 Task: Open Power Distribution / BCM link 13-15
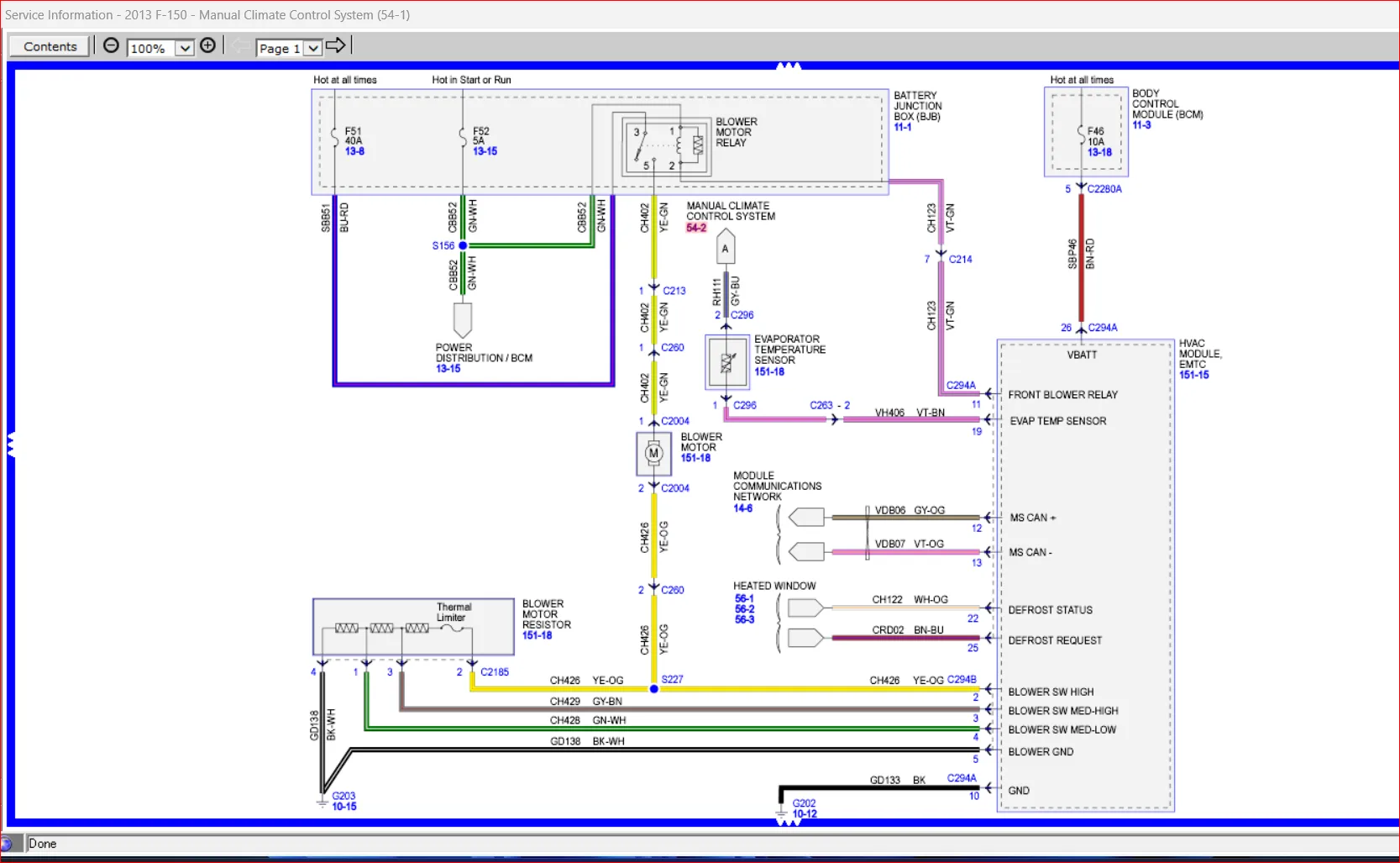pos(448,368)
